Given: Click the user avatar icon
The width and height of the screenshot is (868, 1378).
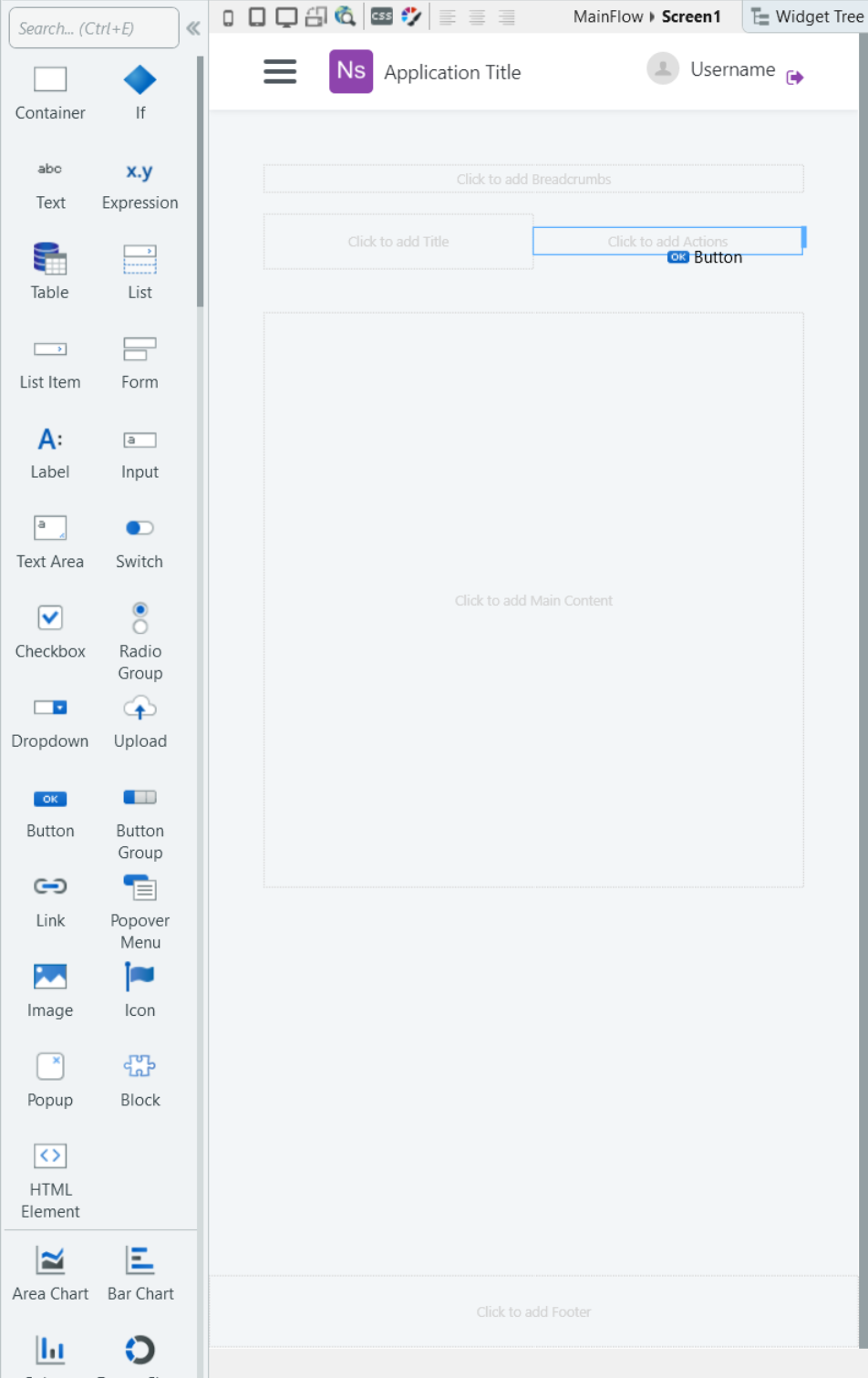Looking at the screenshot, I should pos(663,67).
